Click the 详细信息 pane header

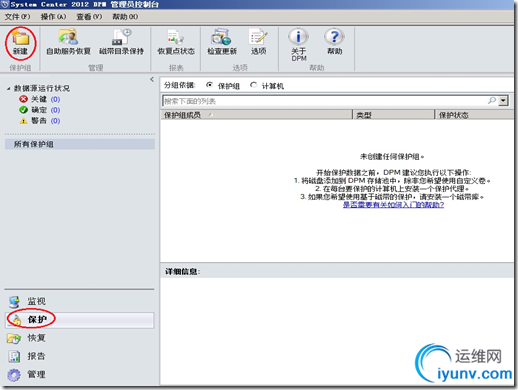pos(337,271)
